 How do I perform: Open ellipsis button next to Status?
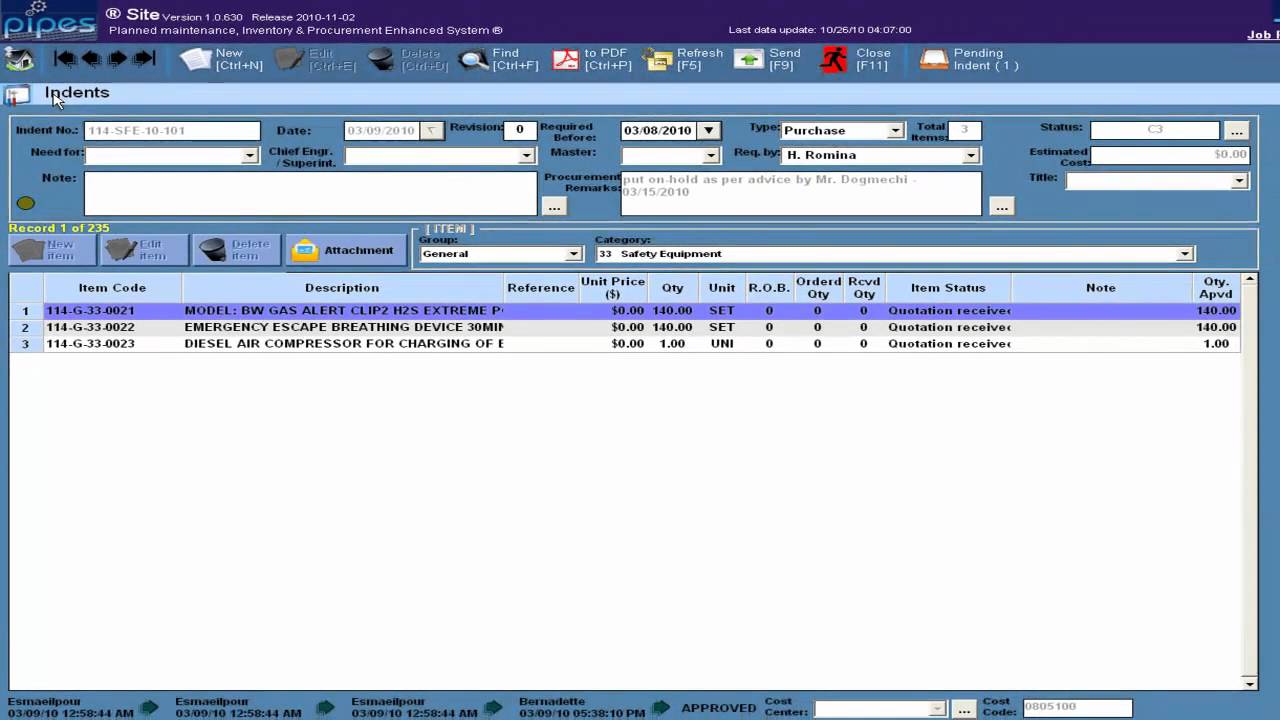pos(1237,131)
